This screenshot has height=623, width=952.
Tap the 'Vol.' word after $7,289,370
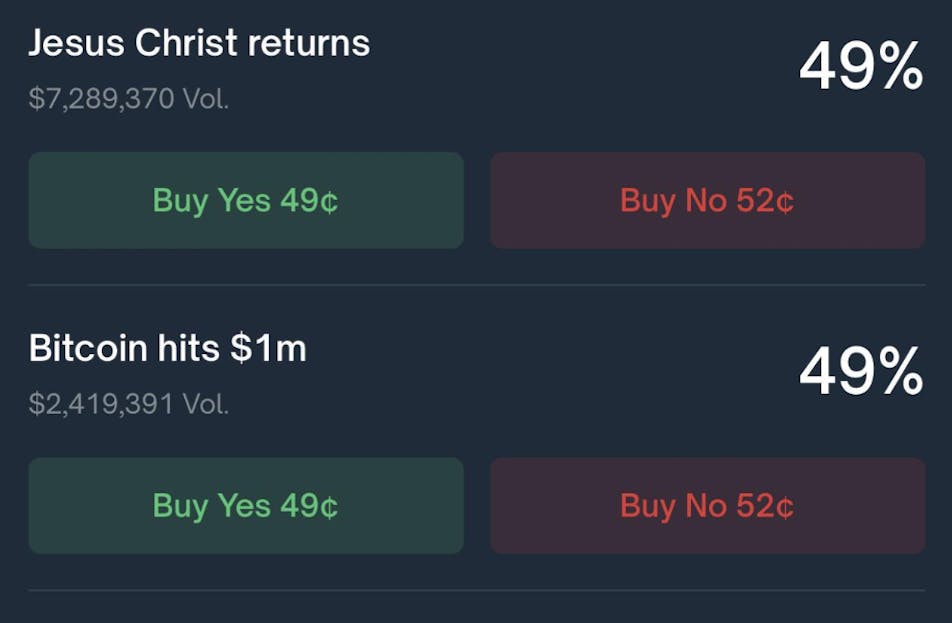pyautogui.click(x=205, y=99)
